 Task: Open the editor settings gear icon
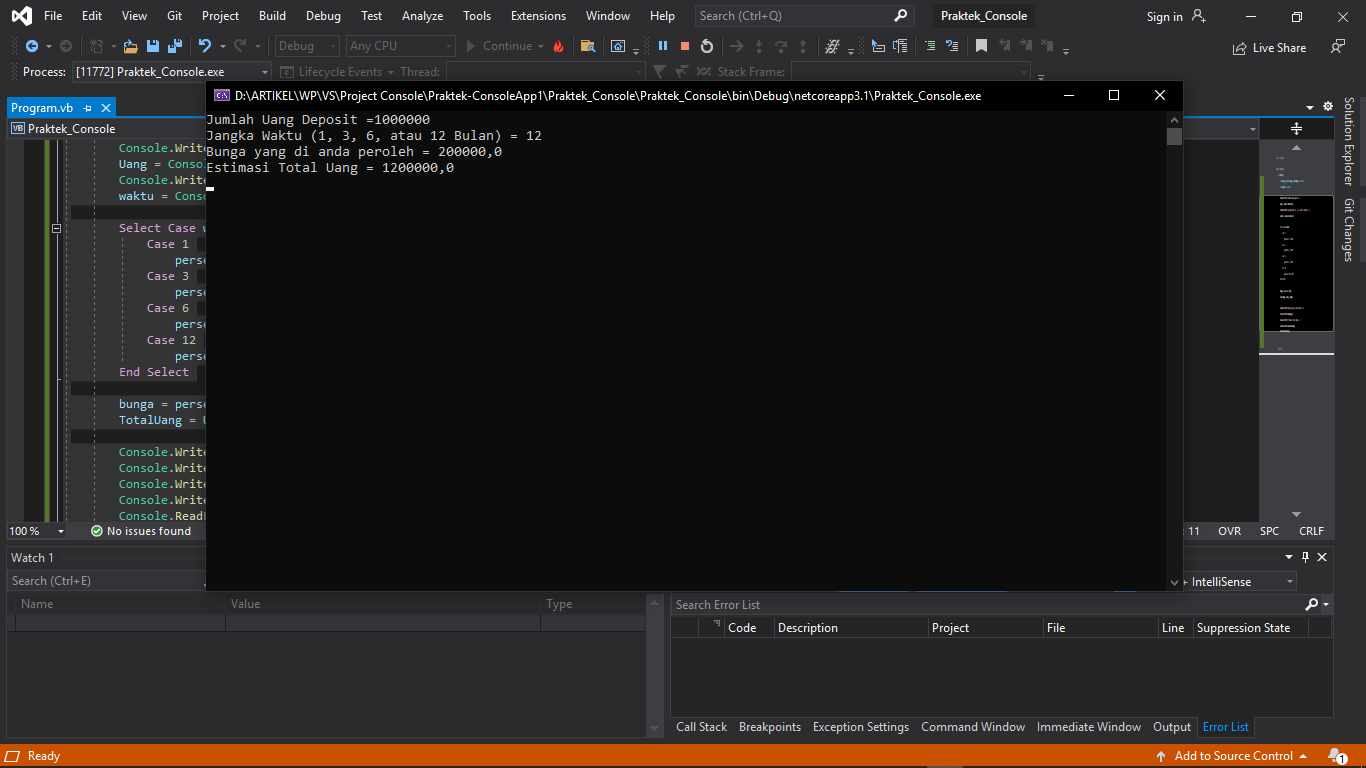point(1328,107)
